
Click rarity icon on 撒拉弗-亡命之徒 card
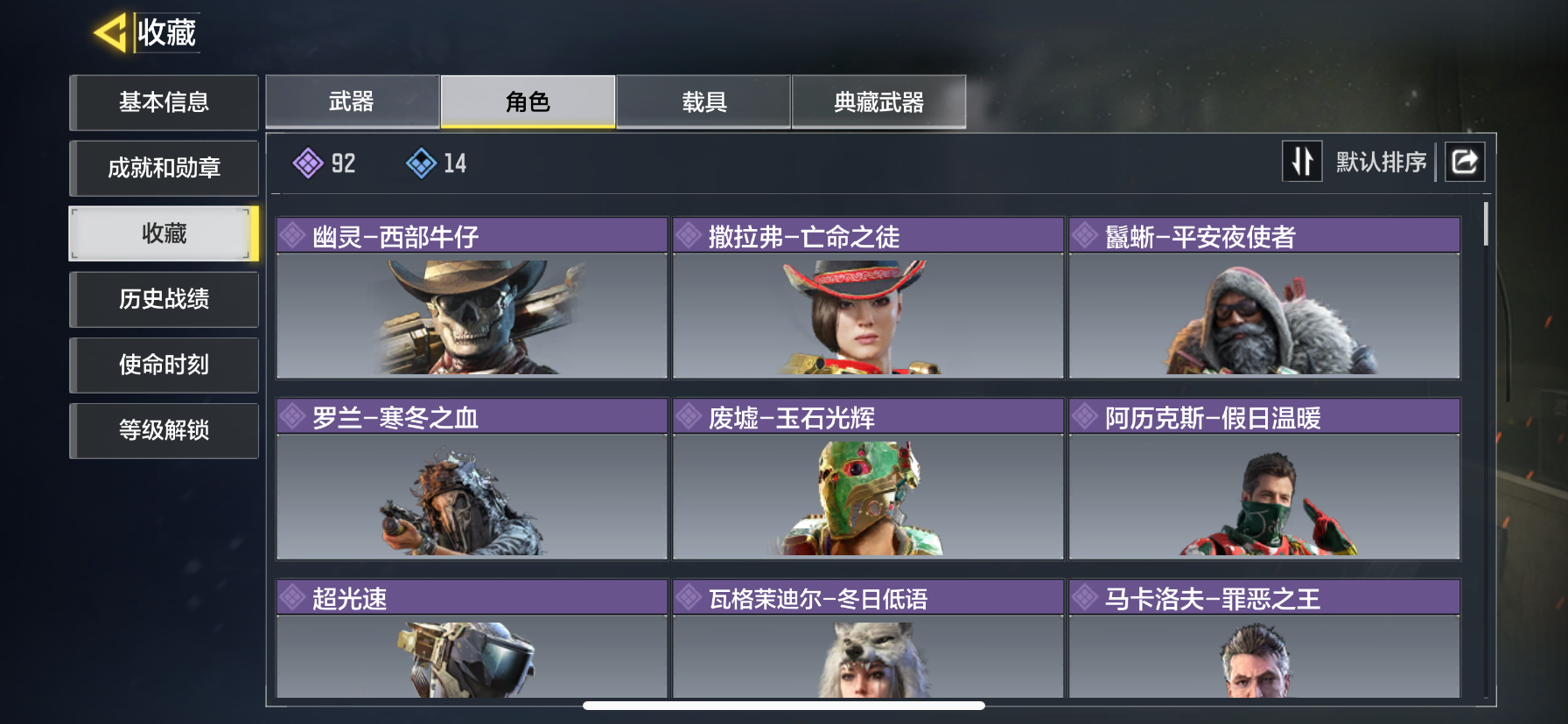pyautogui.click(x=689, y=235)
